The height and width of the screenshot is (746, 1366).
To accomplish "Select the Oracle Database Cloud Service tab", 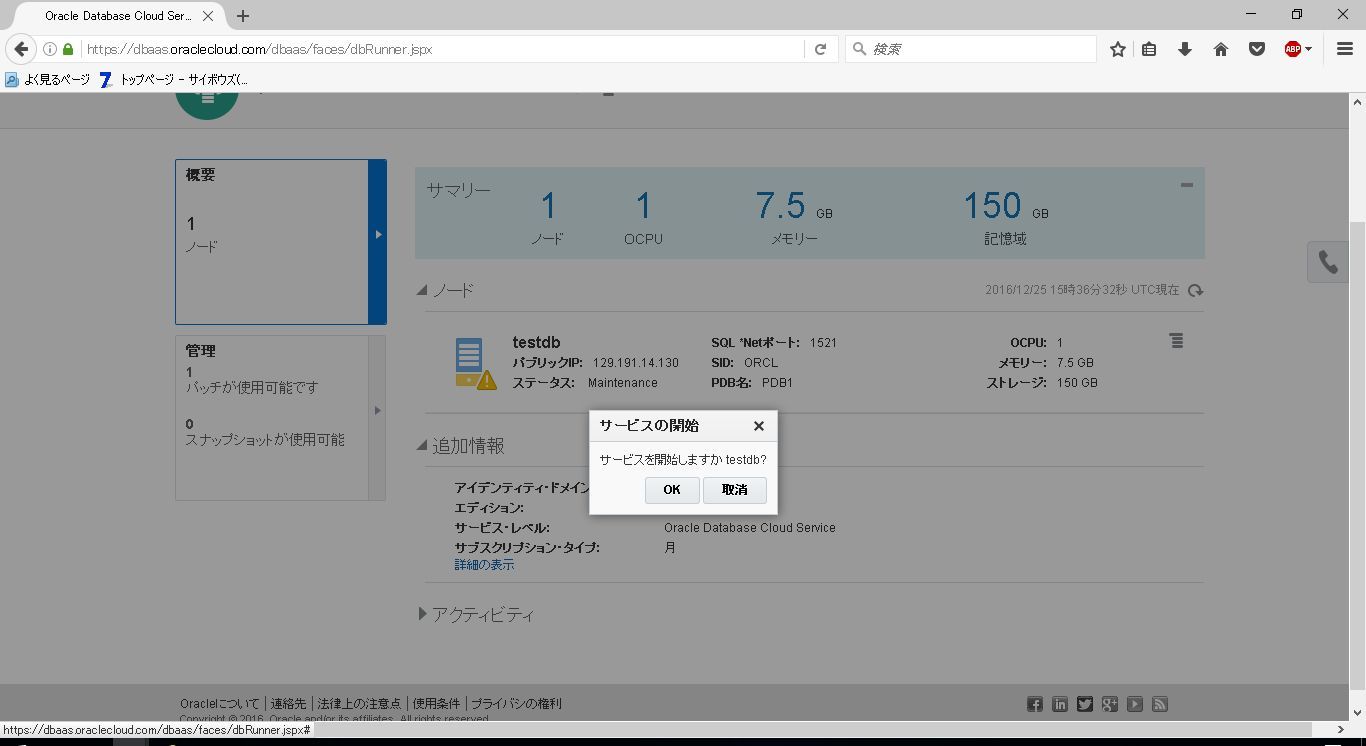I will click(x=118, y=16).
